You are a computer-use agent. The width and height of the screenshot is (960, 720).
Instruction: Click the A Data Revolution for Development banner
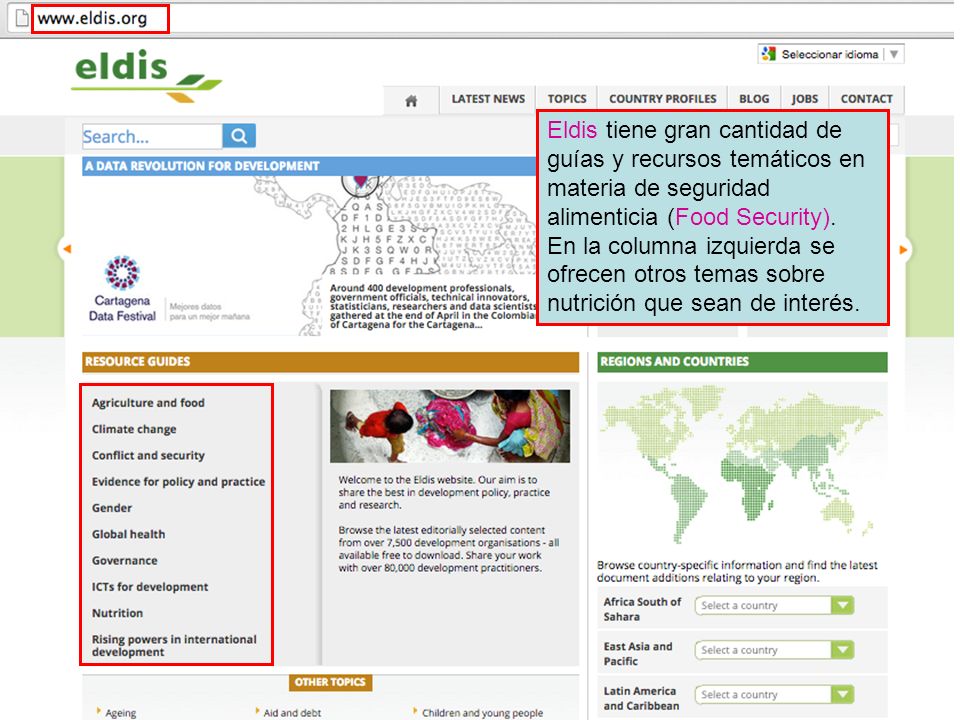(x=309, y=166)
